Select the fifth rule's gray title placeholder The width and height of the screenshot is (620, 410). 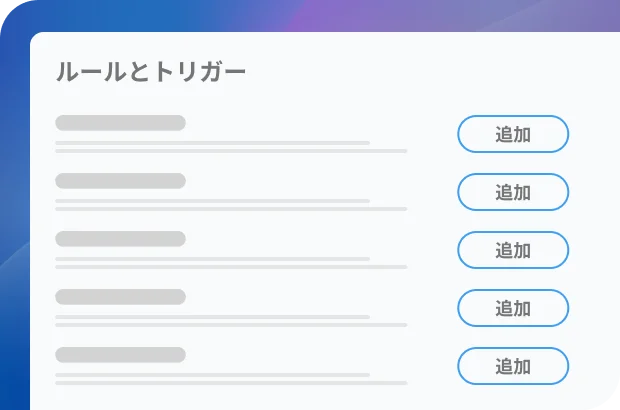(x=121, y=355)
